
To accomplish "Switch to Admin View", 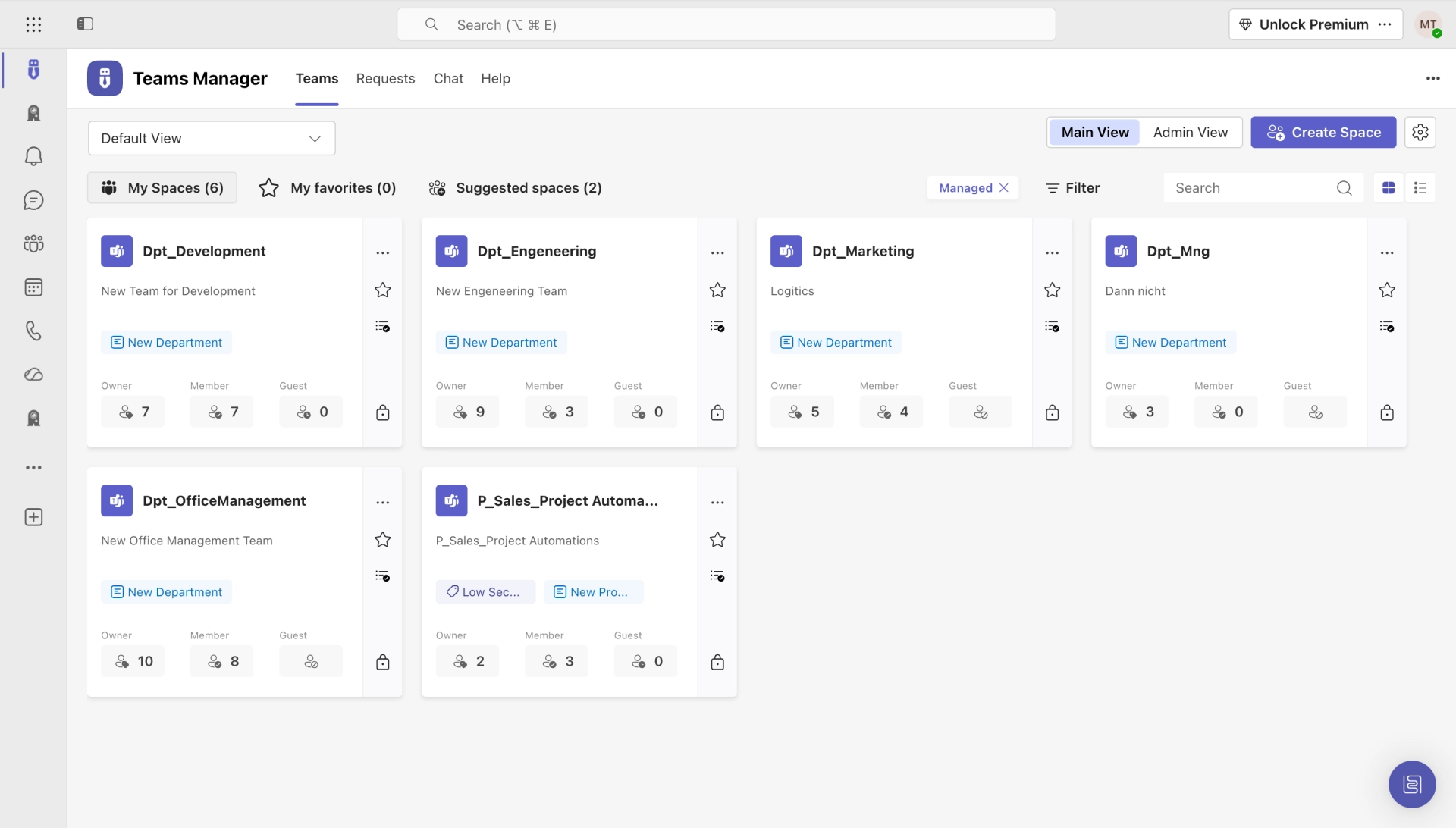I will pos(1190,132).
